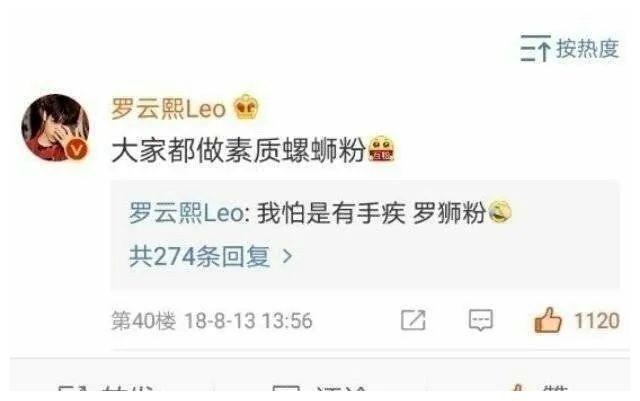Share the comment via forward icon

[x=413, y=320]
